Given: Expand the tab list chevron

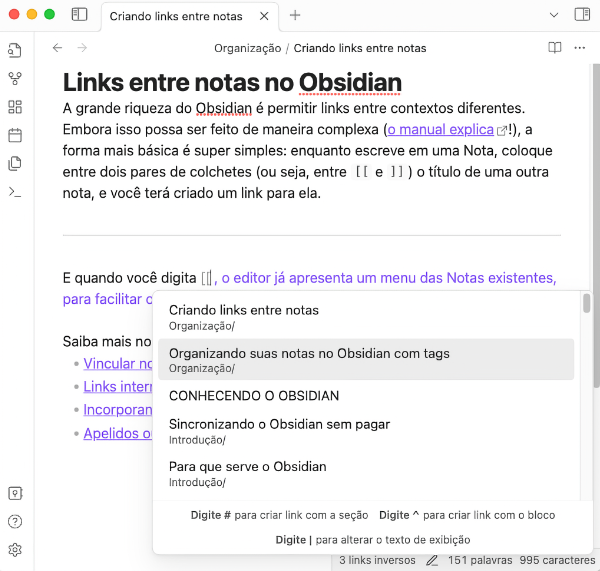Looking at the screenshot, I should (x=554, y=15).
